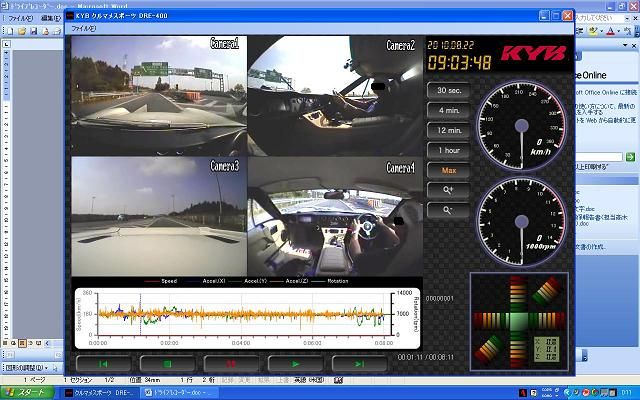The height and width of the screenshot is (400, 640).
Task: Click Word's font color A icon
Action: click(x=611, y=31)
